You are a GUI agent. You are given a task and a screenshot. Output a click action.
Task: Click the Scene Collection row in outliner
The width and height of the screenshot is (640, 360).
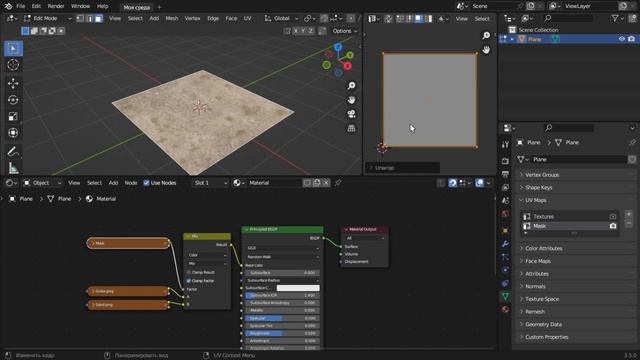click(538, 30)
